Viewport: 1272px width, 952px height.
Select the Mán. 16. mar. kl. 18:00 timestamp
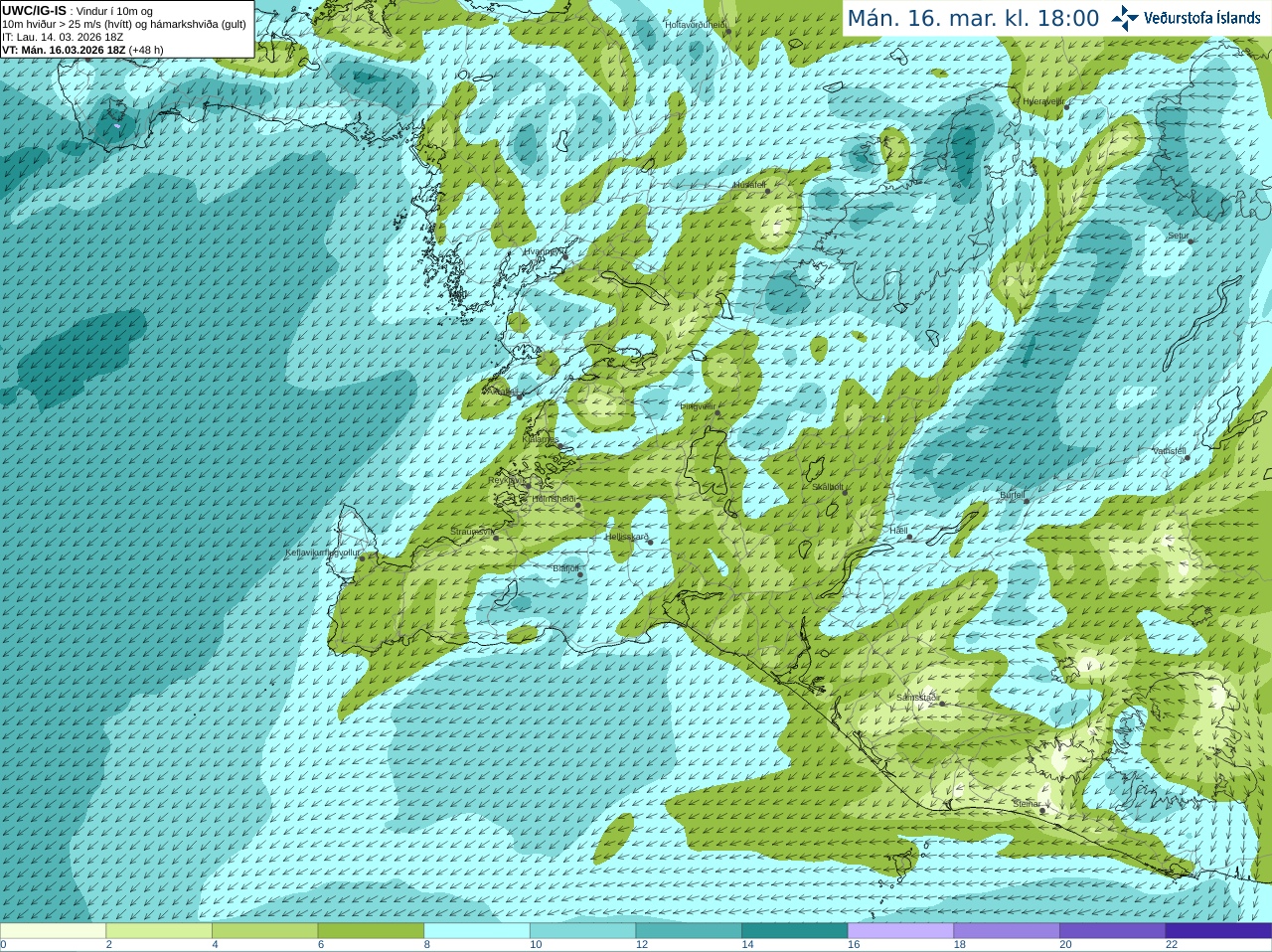[x=973, y=18]
